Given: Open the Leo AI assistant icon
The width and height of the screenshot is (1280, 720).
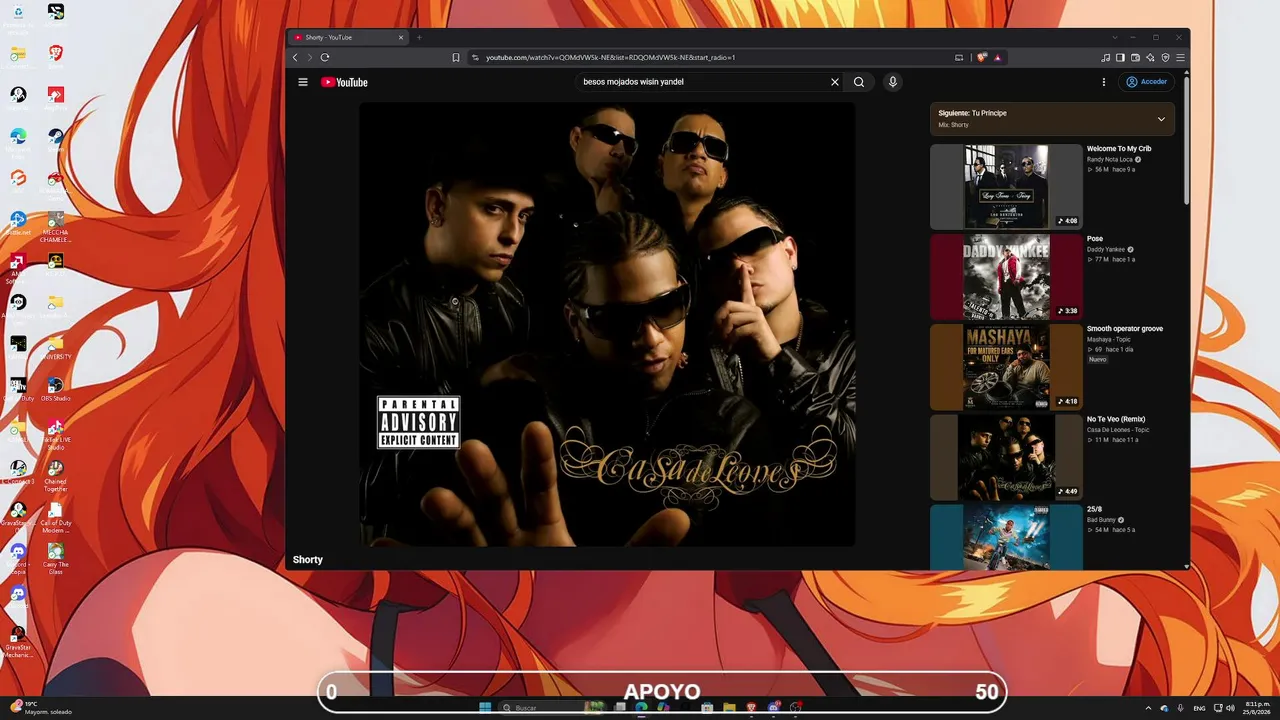Looking at the screenshot, I should (x=1151, y=58).
